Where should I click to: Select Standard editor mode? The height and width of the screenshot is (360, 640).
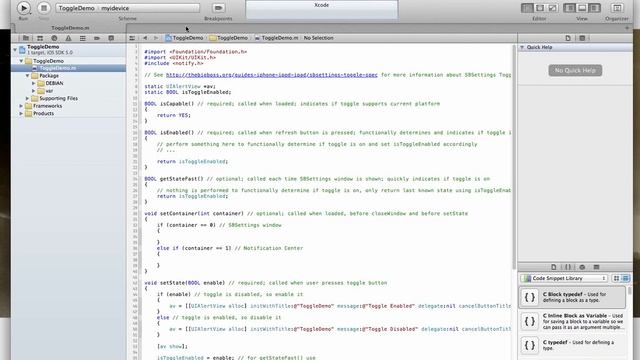(x=527, y=8)
